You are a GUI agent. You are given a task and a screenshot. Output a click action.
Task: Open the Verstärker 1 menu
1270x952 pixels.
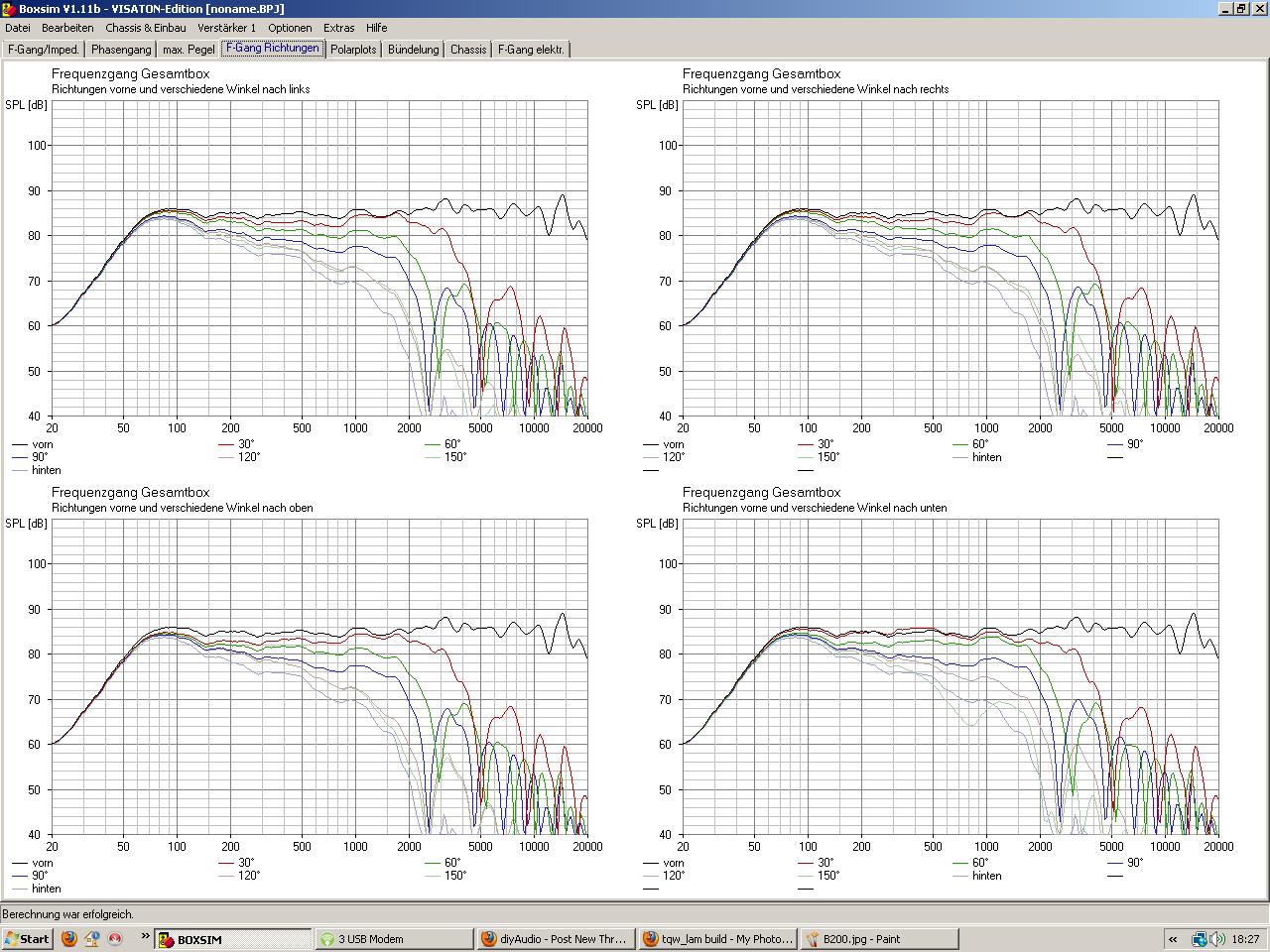pyautogui.click(x=226, y=28)
